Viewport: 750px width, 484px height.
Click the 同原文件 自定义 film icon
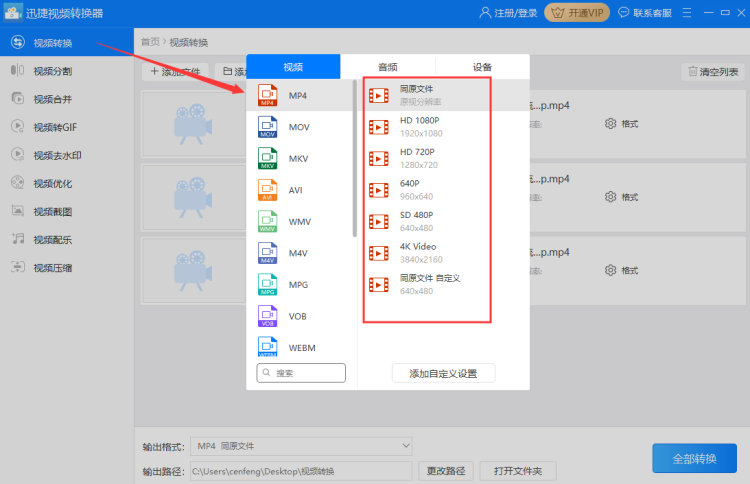coord(379,285)
